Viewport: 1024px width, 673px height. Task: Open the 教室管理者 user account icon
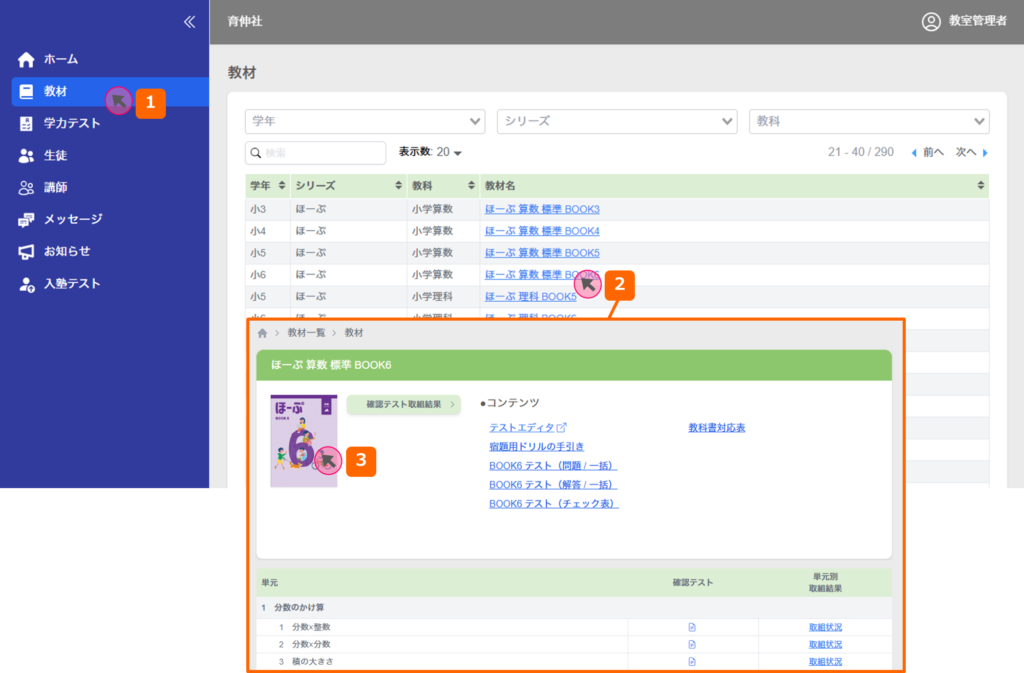pyautogui.click(x=931, y=21)
